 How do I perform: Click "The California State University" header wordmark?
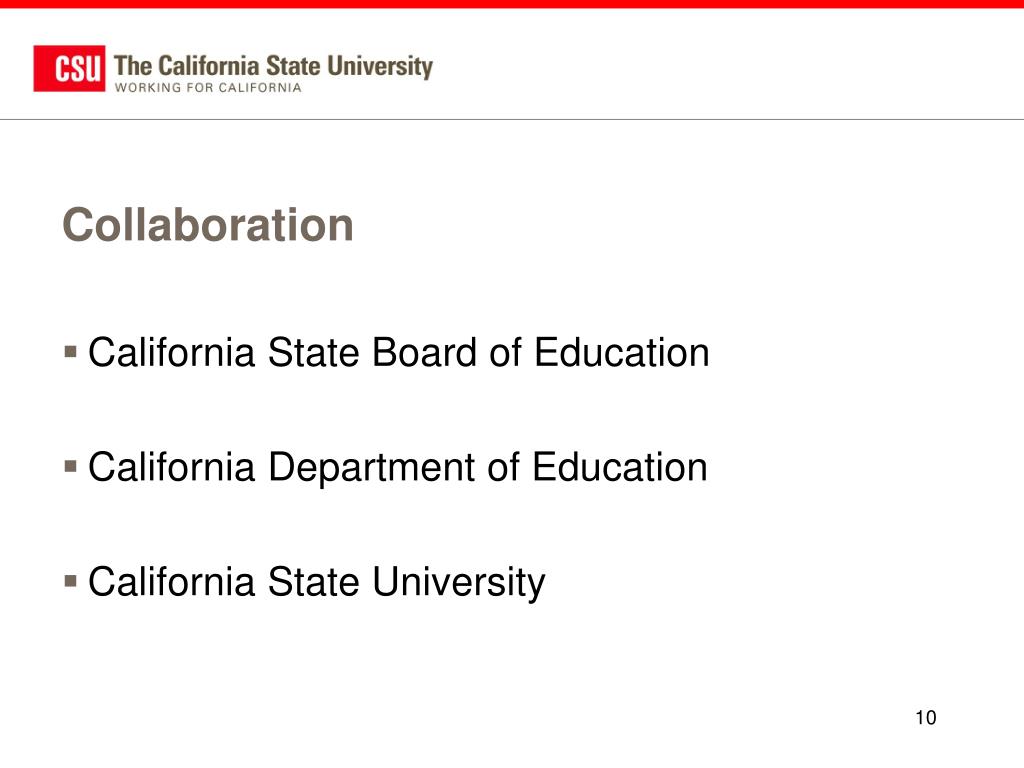pyautogui.click(x=273, y=66)
